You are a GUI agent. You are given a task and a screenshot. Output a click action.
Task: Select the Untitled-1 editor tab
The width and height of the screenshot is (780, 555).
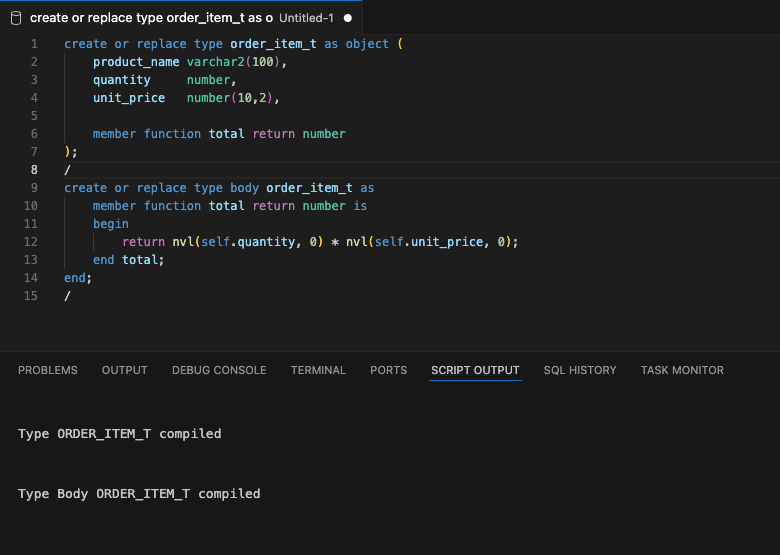coord(181,18)
